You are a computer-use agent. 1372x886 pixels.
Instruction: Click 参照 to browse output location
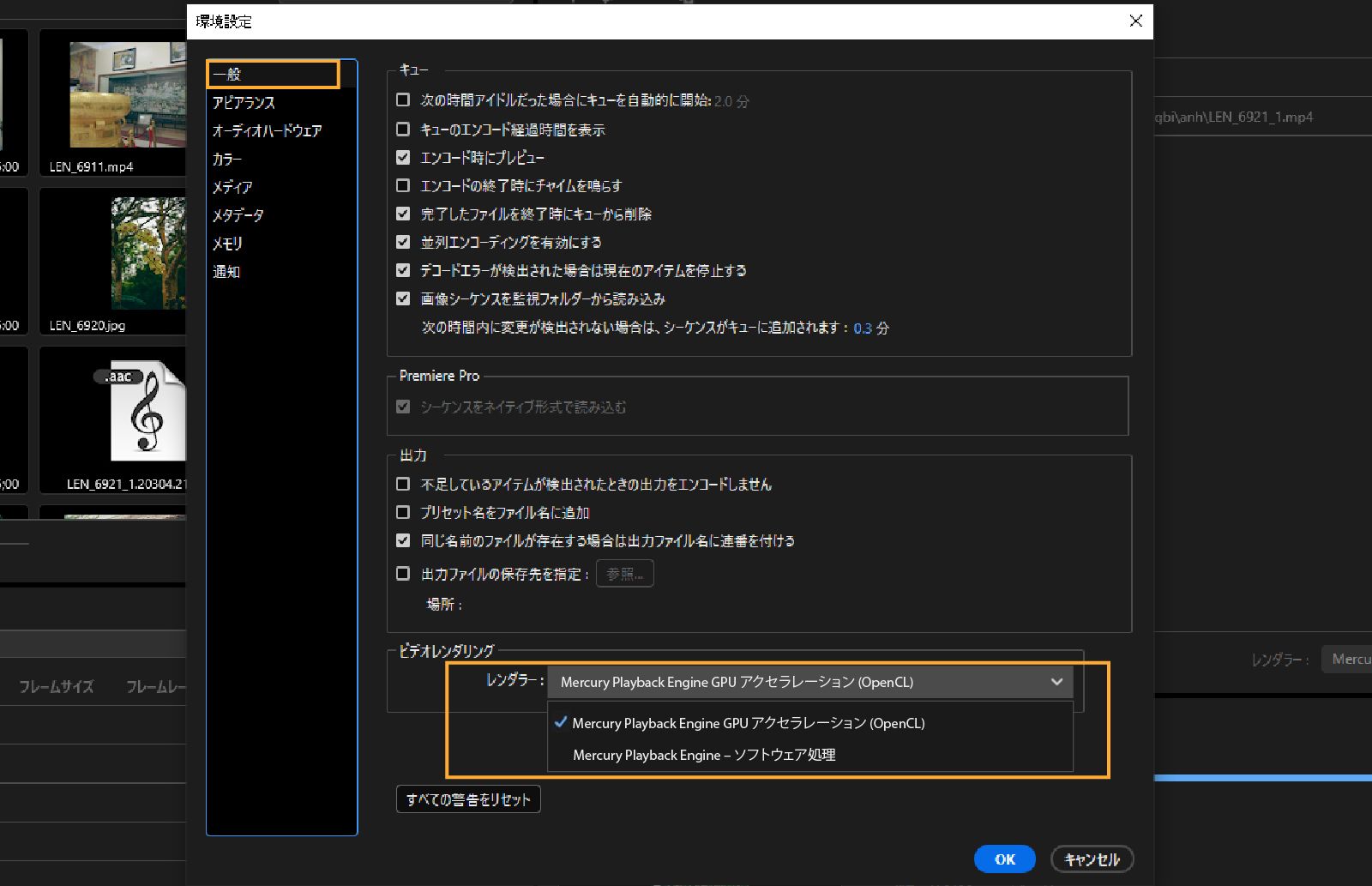624,573
